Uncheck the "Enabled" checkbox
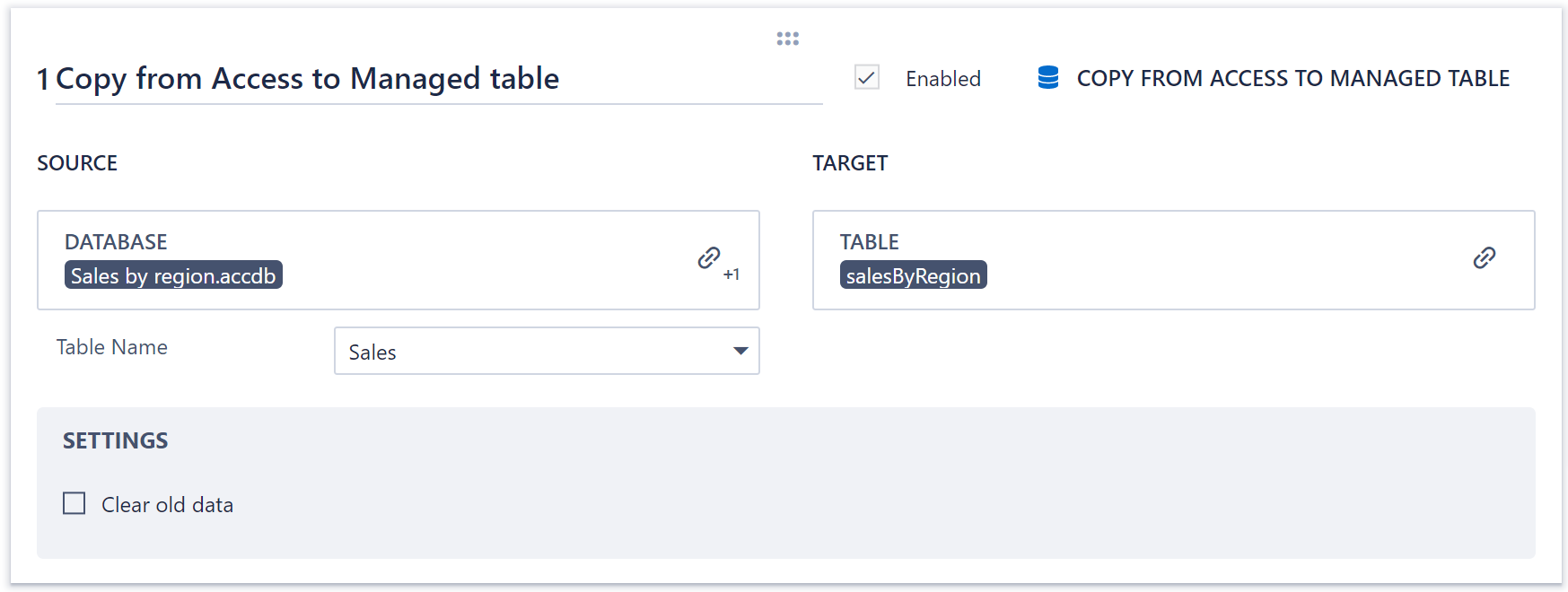Screen dimensions: 1568x592 (865, 78)
